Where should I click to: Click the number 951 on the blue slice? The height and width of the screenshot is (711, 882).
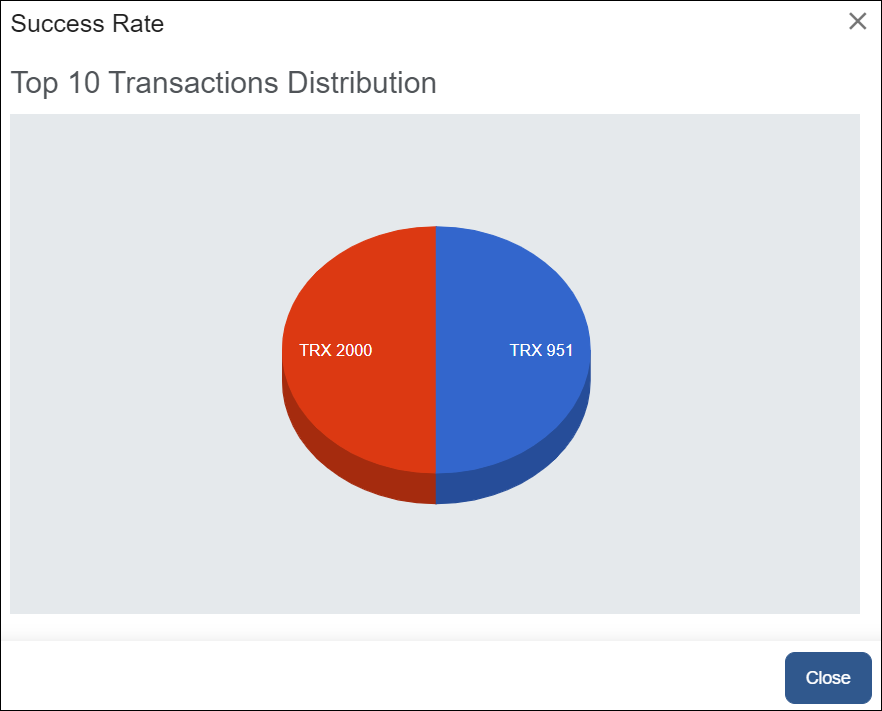point(559,351)
